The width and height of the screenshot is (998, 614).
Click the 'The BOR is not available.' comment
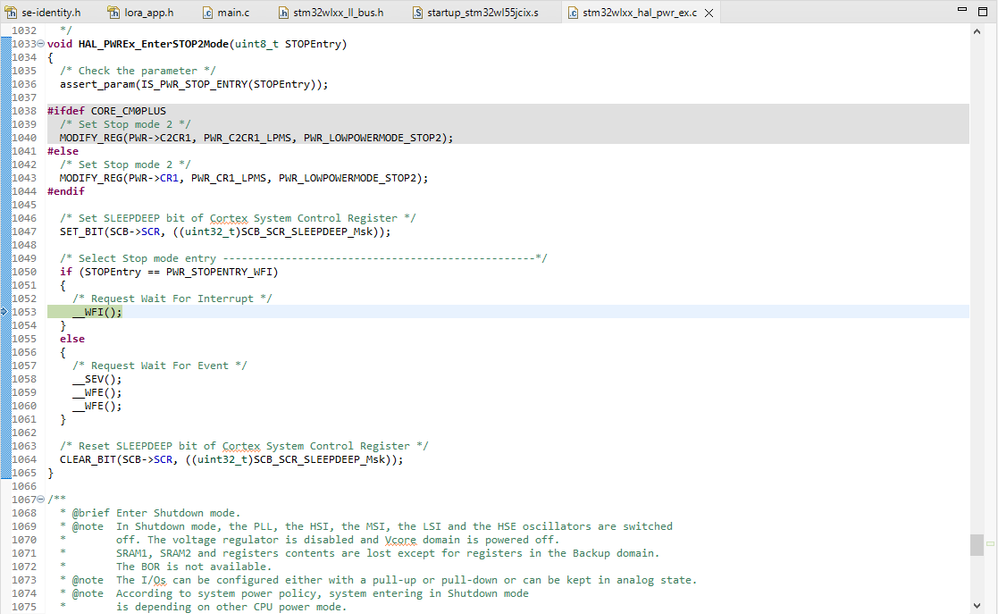point(193,566)
